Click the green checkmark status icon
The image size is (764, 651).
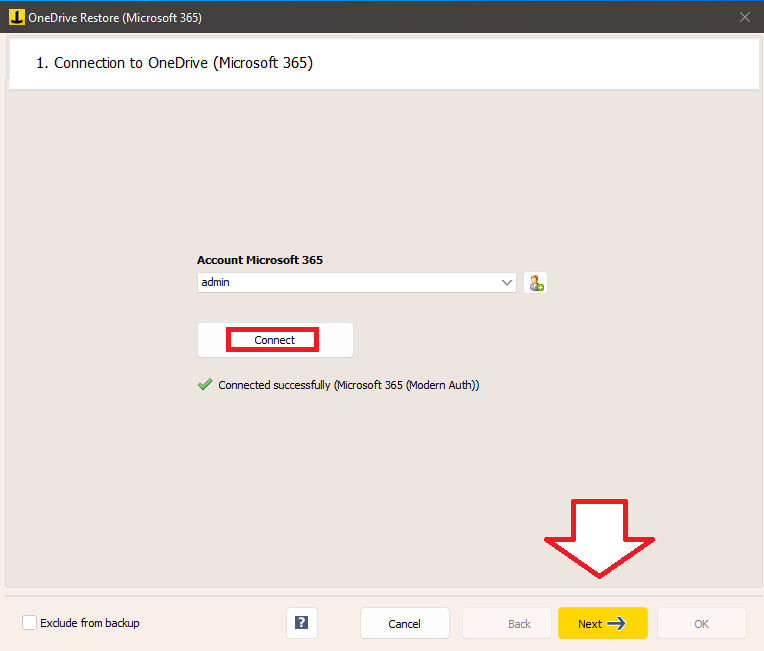point(205,385)
